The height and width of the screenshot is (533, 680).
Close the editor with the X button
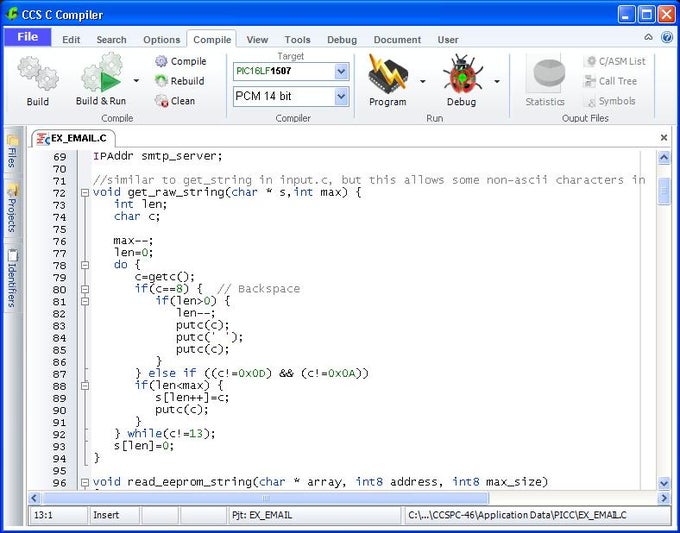664,137
